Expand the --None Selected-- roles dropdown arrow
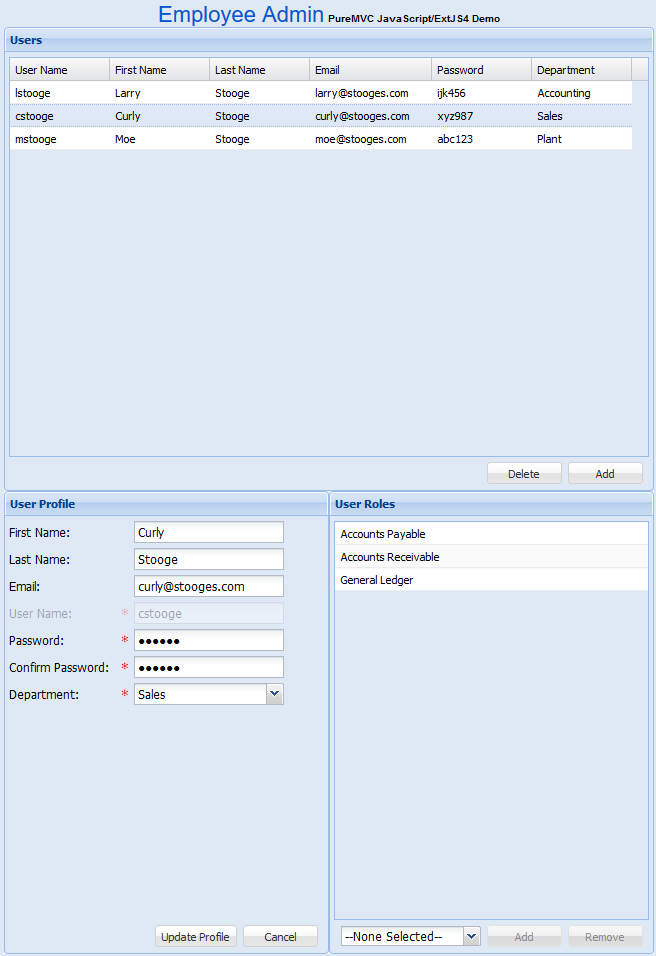Viewport: 656px width, 956px height. (471, 936)
